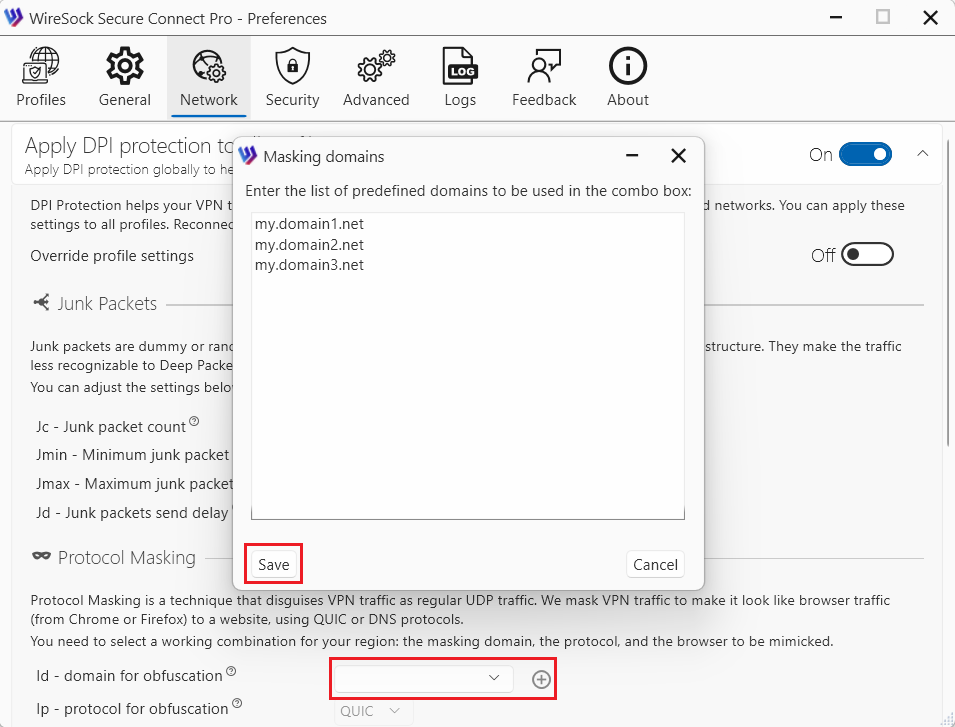The height and width of the screenshot is (727, 955).
Task: Select the Network tab
Action: pyautogui.click(x=209, y=78)
